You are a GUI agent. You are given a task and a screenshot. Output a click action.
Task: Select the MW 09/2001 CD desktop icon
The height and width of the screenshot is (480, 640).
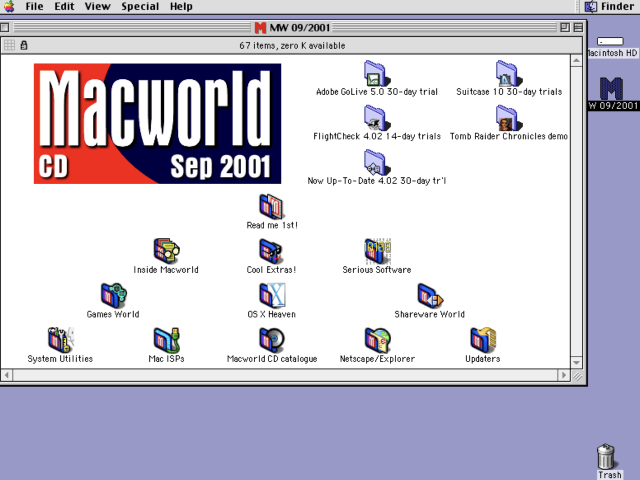pyautogui.click(x=611, y=89)
